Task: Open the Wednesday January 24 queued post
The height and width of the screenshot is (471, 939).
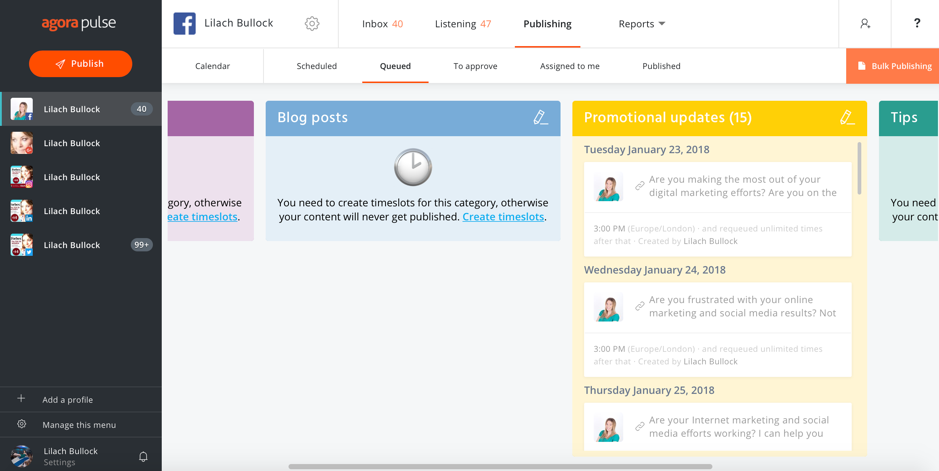Action: click(717, 329)
